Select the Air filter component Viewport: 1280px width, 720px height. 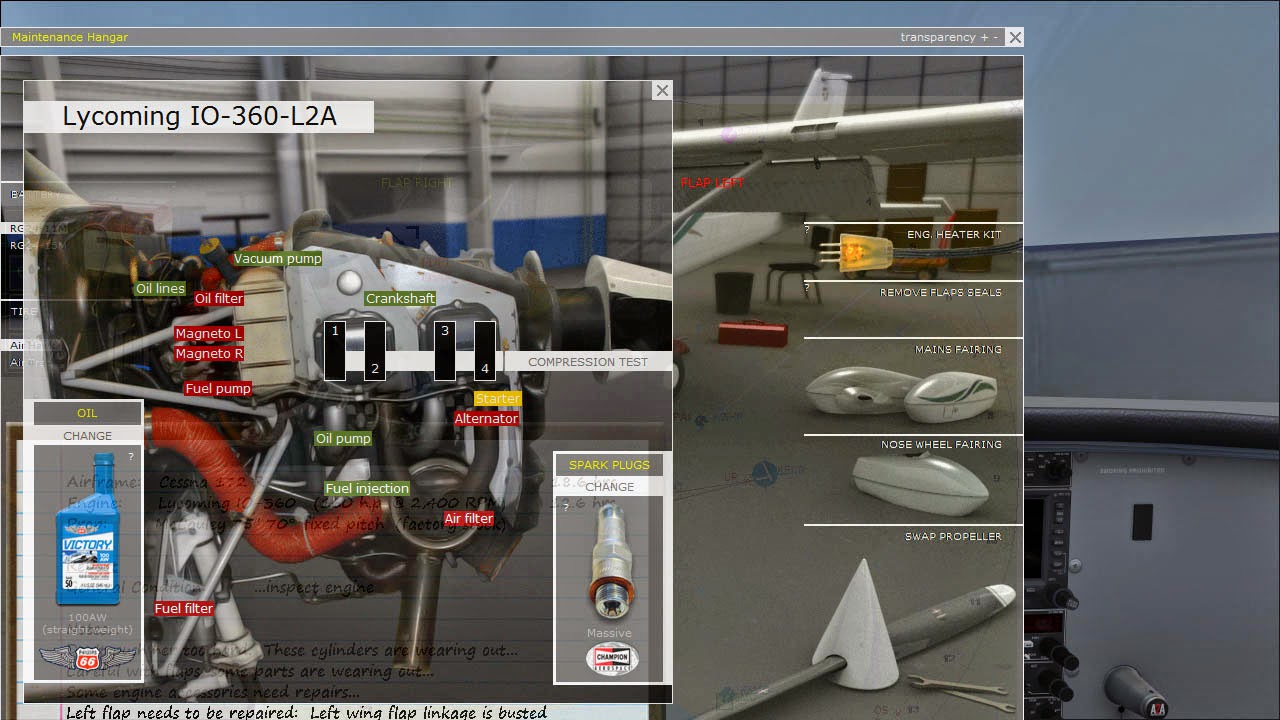[x=469, y=519]
